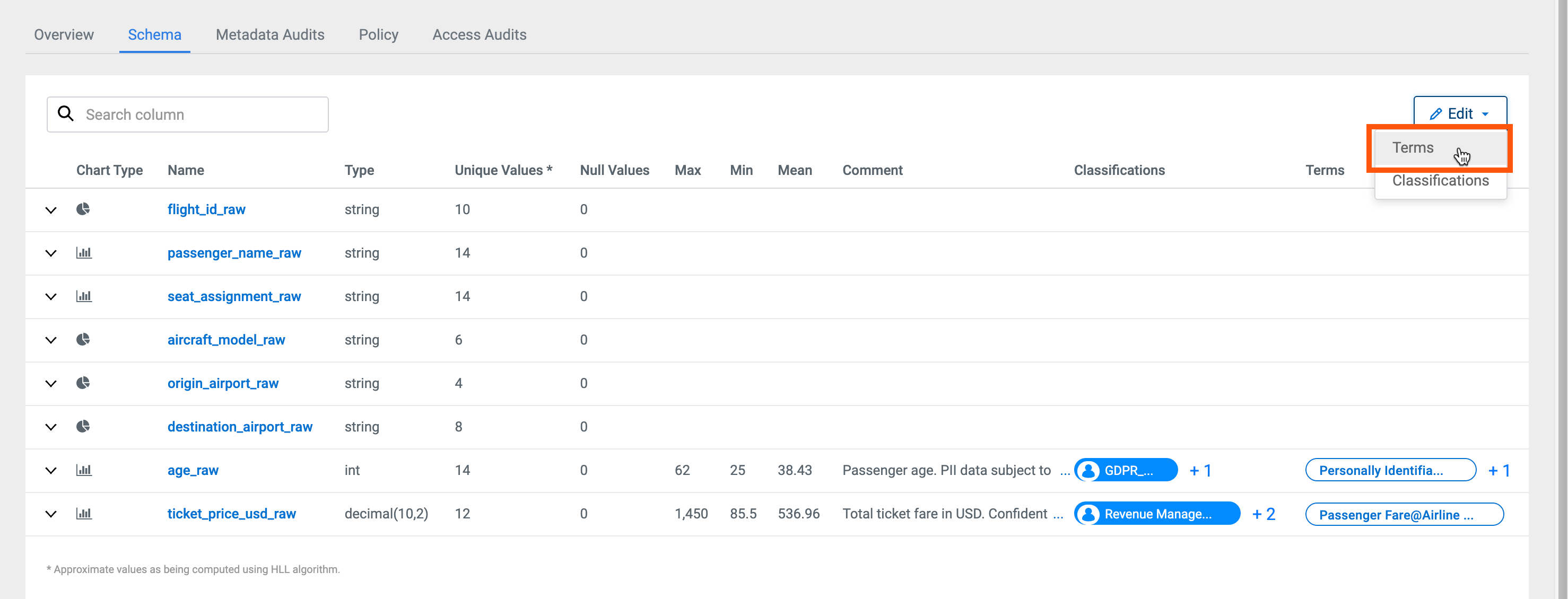Click bar chart icon for seat_assignment_raw
The height and width of the screenshot is (599, 1568).
(x=84, y=296)
